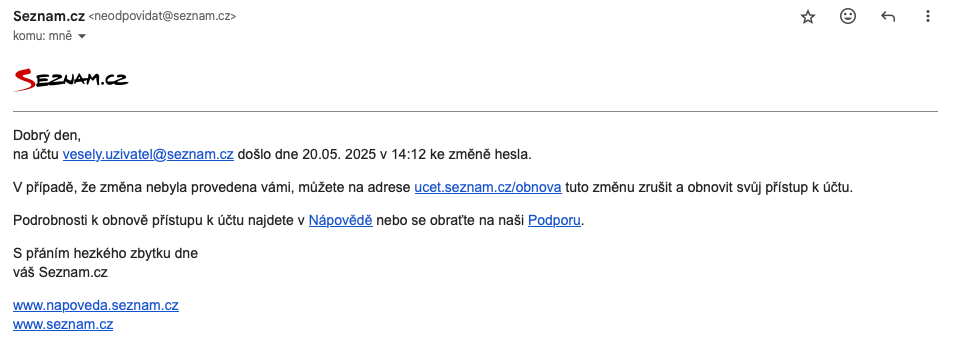This screenshot has width=959, height=363.
Task: Click the "komu: mně" recipient label
Action: pyautogui.click(x=42, y=36)
